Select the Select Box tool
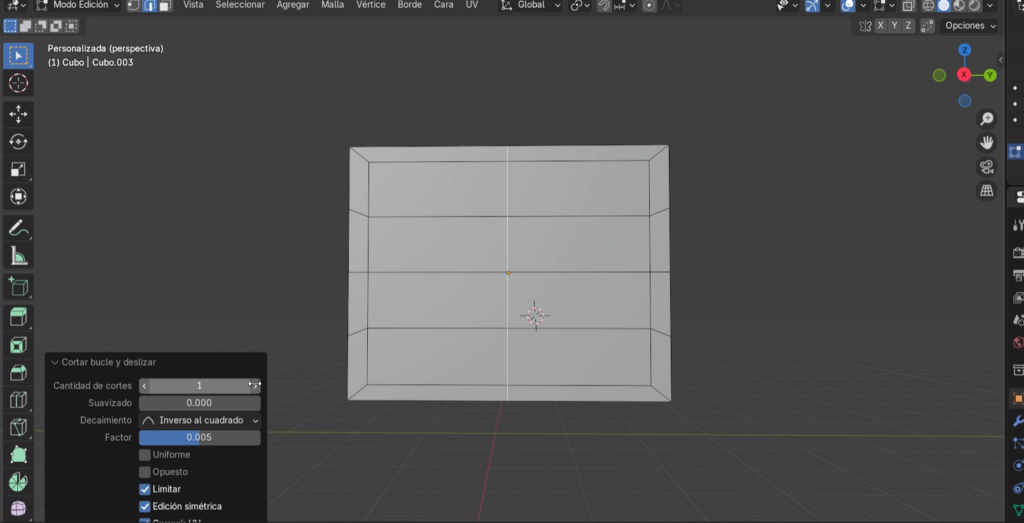1024x523 pixels. pos(18,56)
